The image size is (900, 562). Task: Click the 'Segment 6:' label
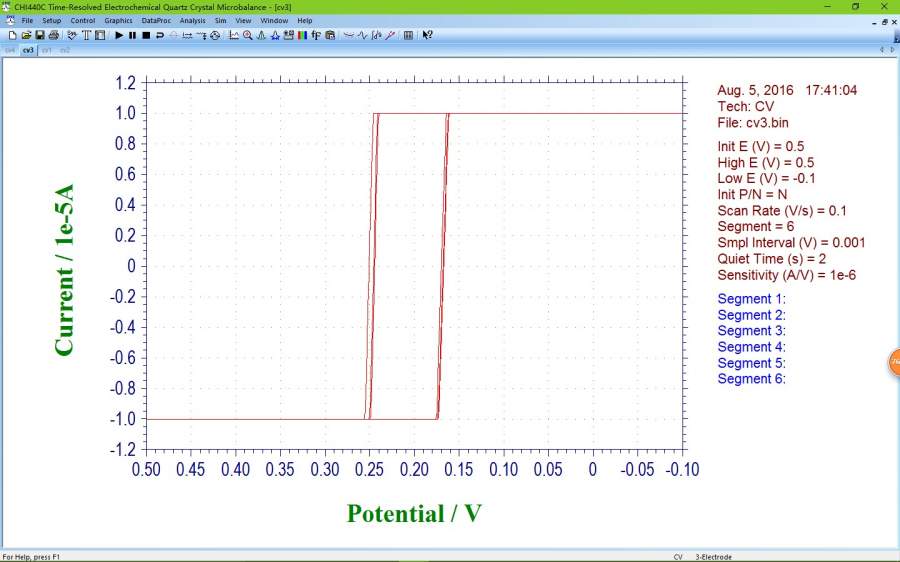click(751, 379)
